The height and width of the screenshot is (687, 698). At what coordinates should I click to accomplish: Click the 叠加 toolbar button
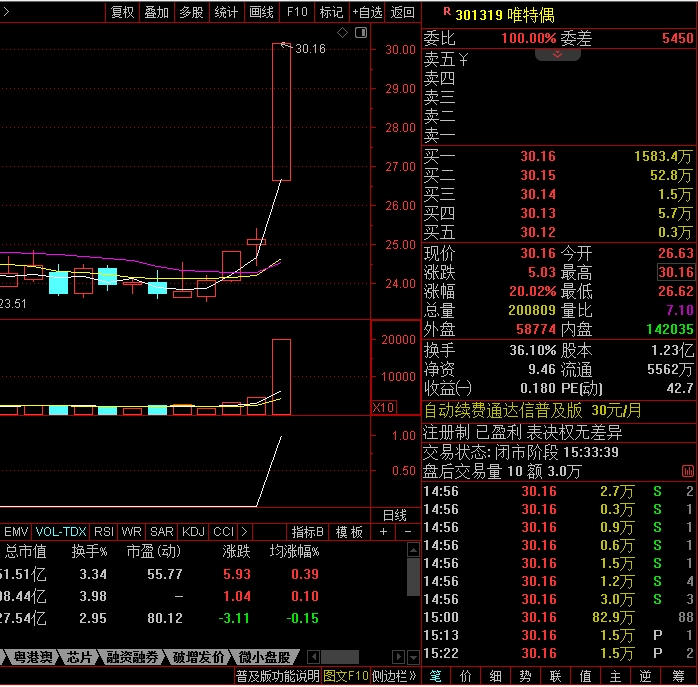tap(157, 12)
